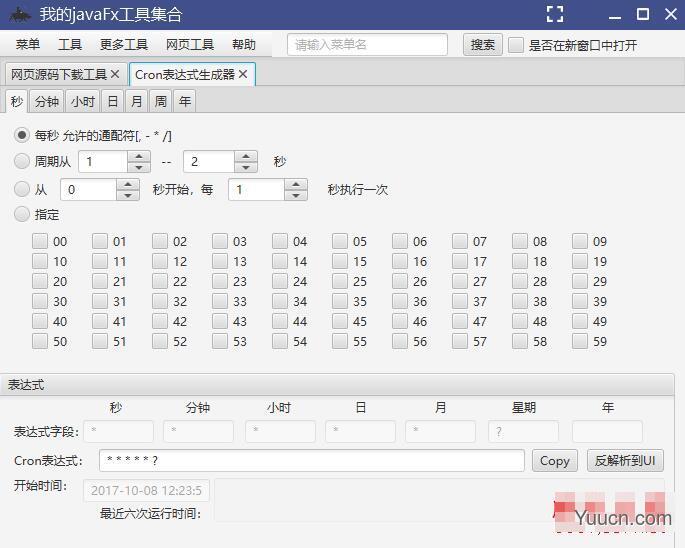The image size is (685, 548).
Task: Open the 网页工具 menu
Action: coord(190,44)
